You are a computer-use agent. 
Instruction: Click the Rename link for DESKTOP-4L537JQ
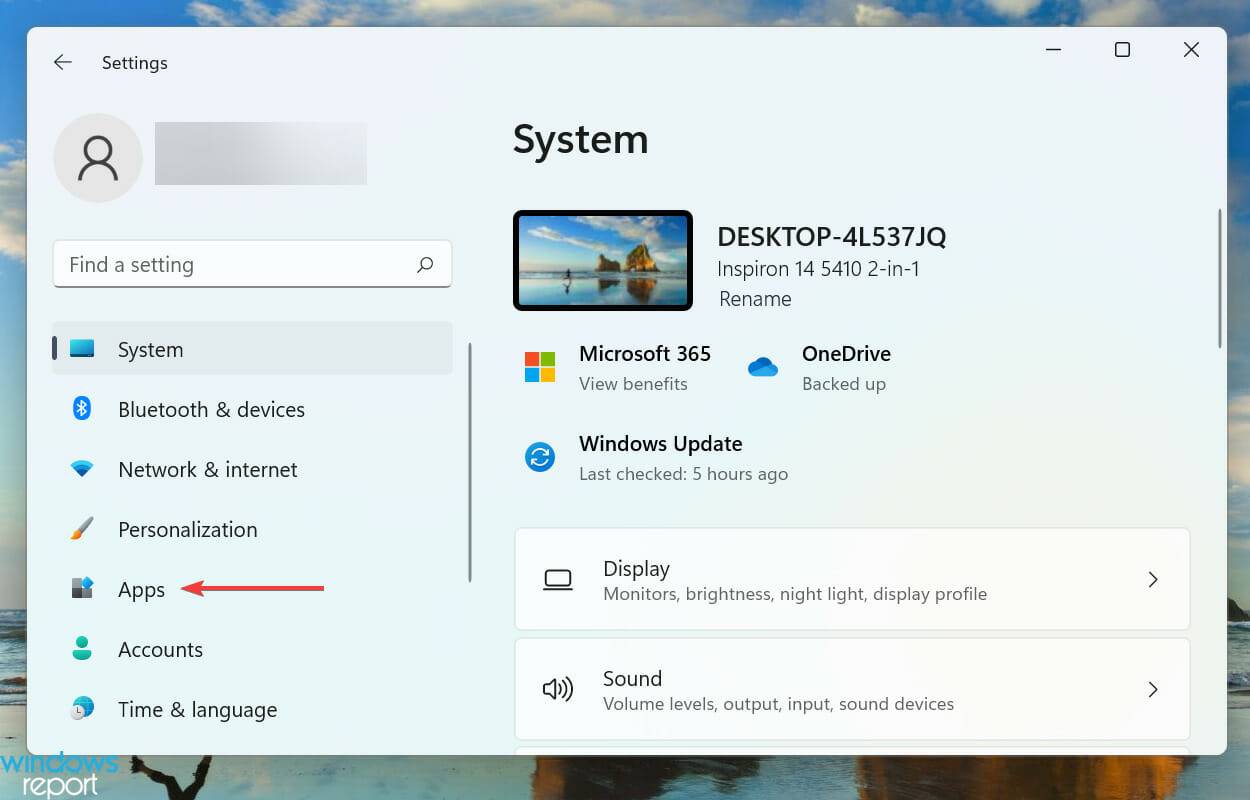[755, 298]
